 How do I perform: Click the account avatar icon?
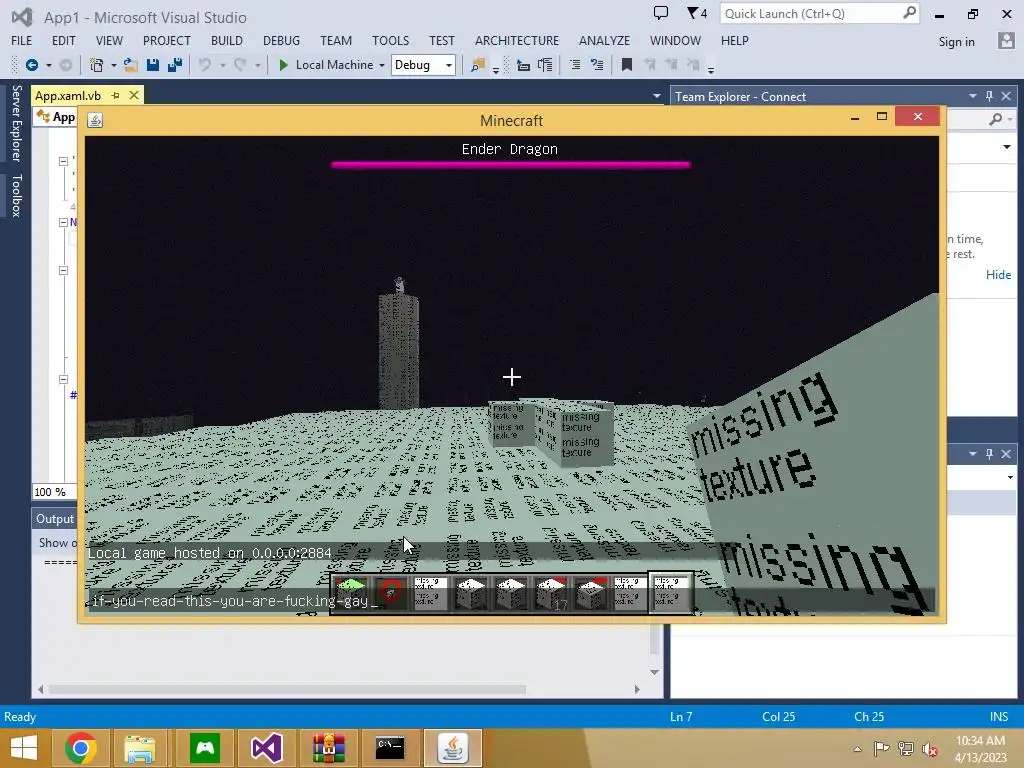click(1006, 40)
